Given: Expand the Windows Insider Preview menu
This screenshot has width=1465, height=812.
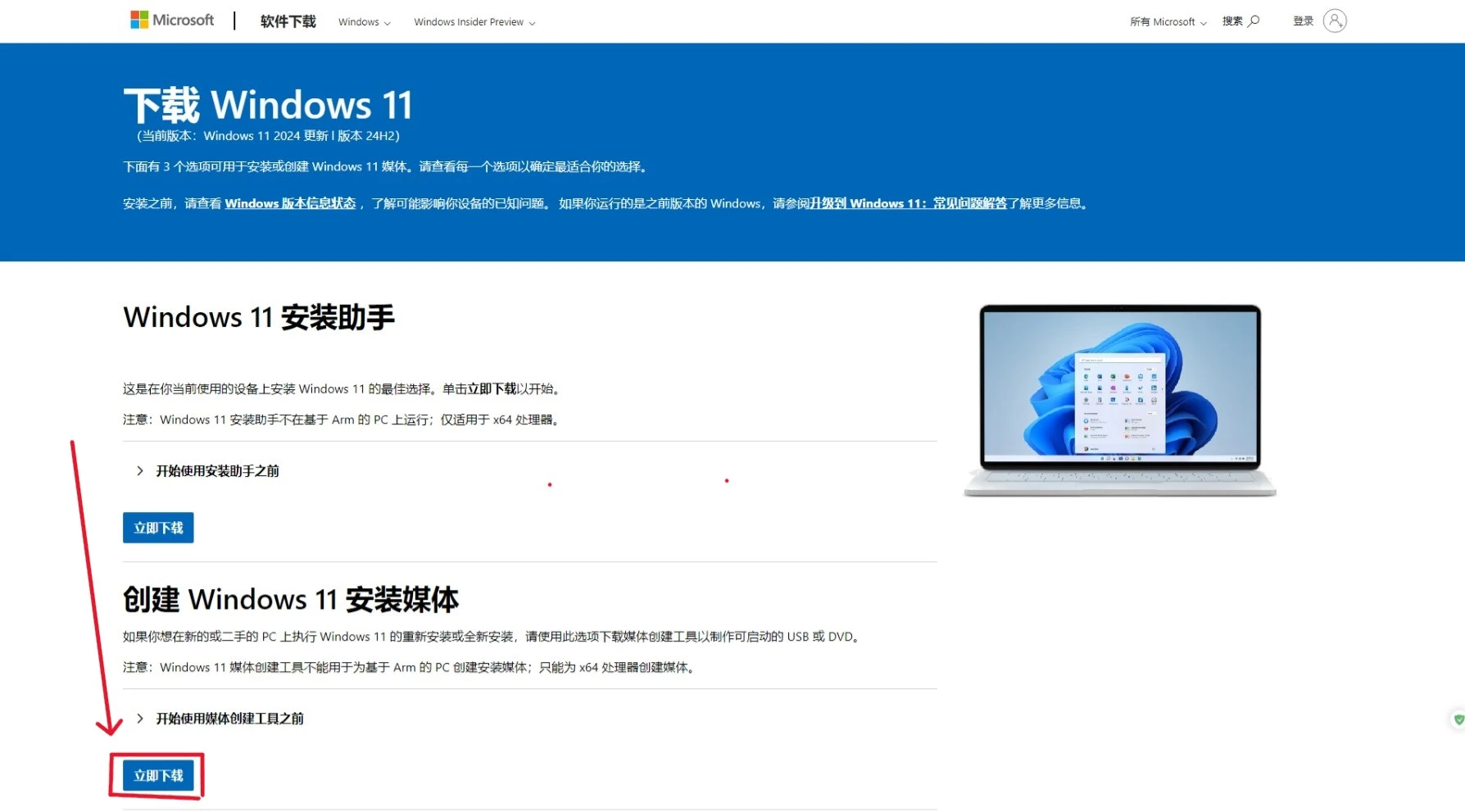Looking at the screenshot, I should coord(474,22).
